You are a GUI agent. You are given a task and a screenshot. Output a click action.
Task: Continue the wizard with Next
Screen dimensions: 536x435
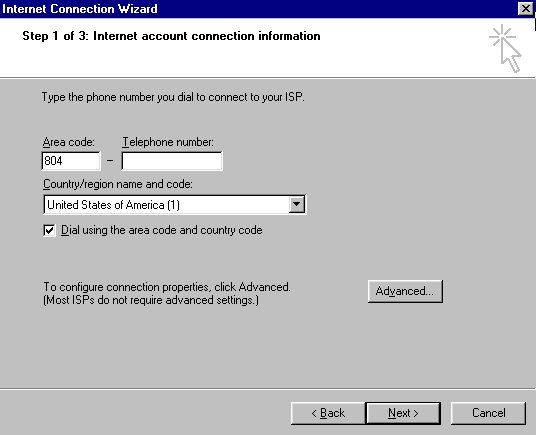(403, 413)
